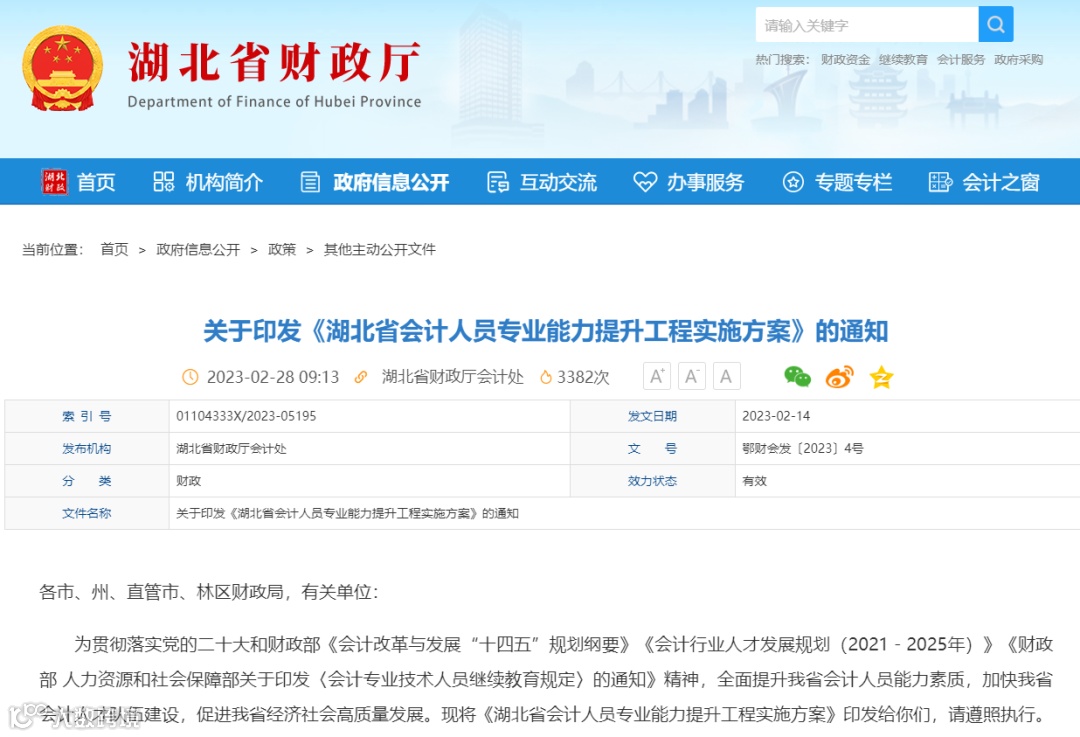The width and height of the screenshot is (1080, 737).
Task: Click breadcrumb link 政策
Action: coord(282,249)
